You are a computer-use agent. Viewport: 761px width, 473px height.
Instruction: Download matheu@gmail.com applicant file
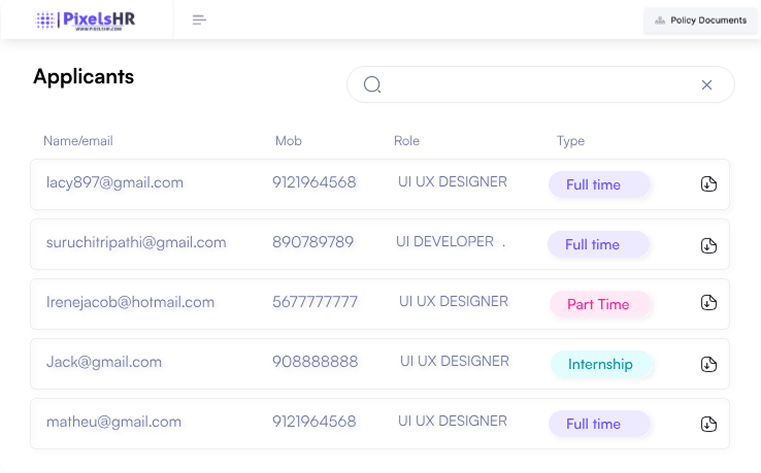708,424
